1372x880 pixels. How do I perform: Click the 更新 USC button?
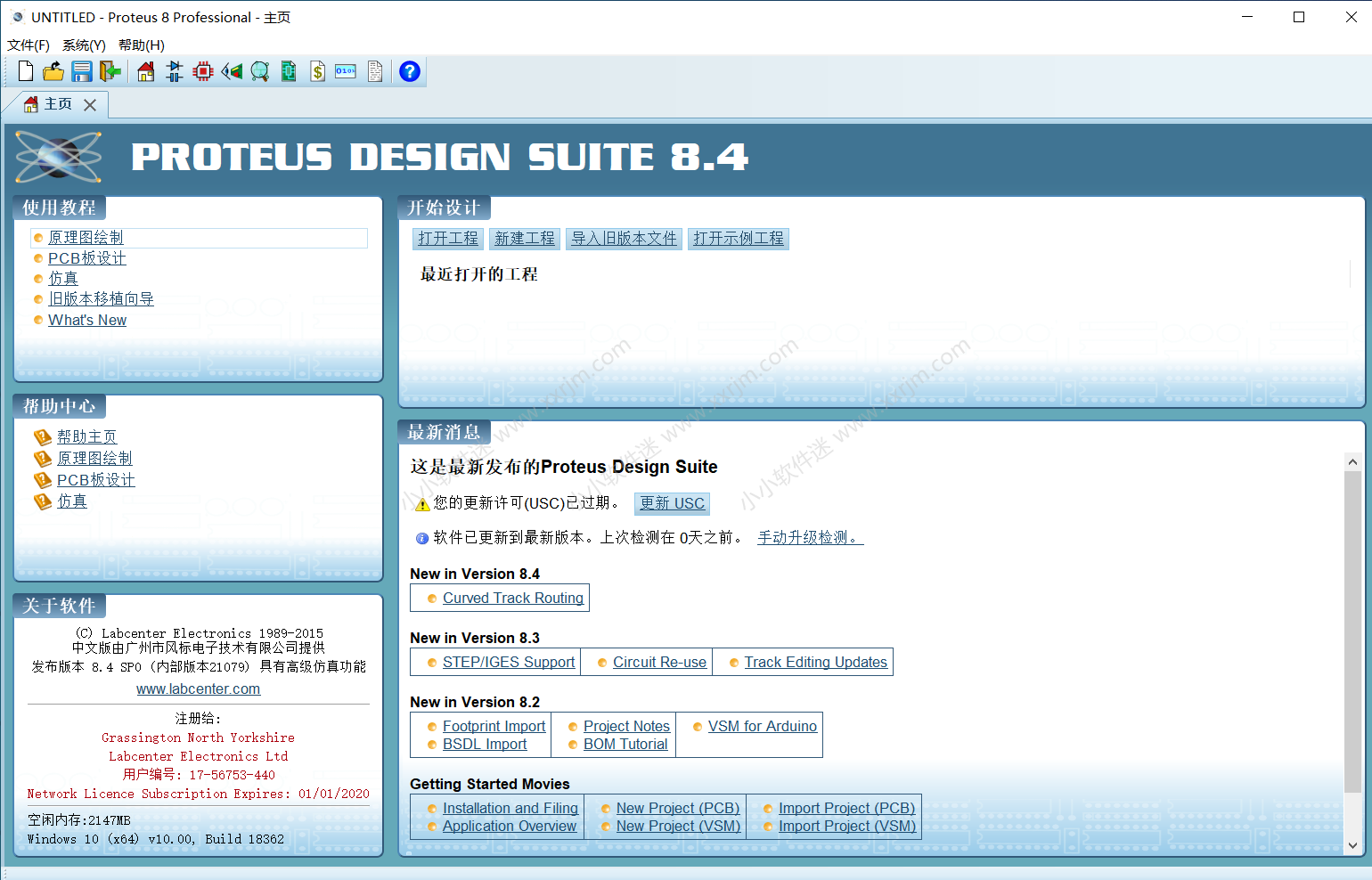(673, 503)
